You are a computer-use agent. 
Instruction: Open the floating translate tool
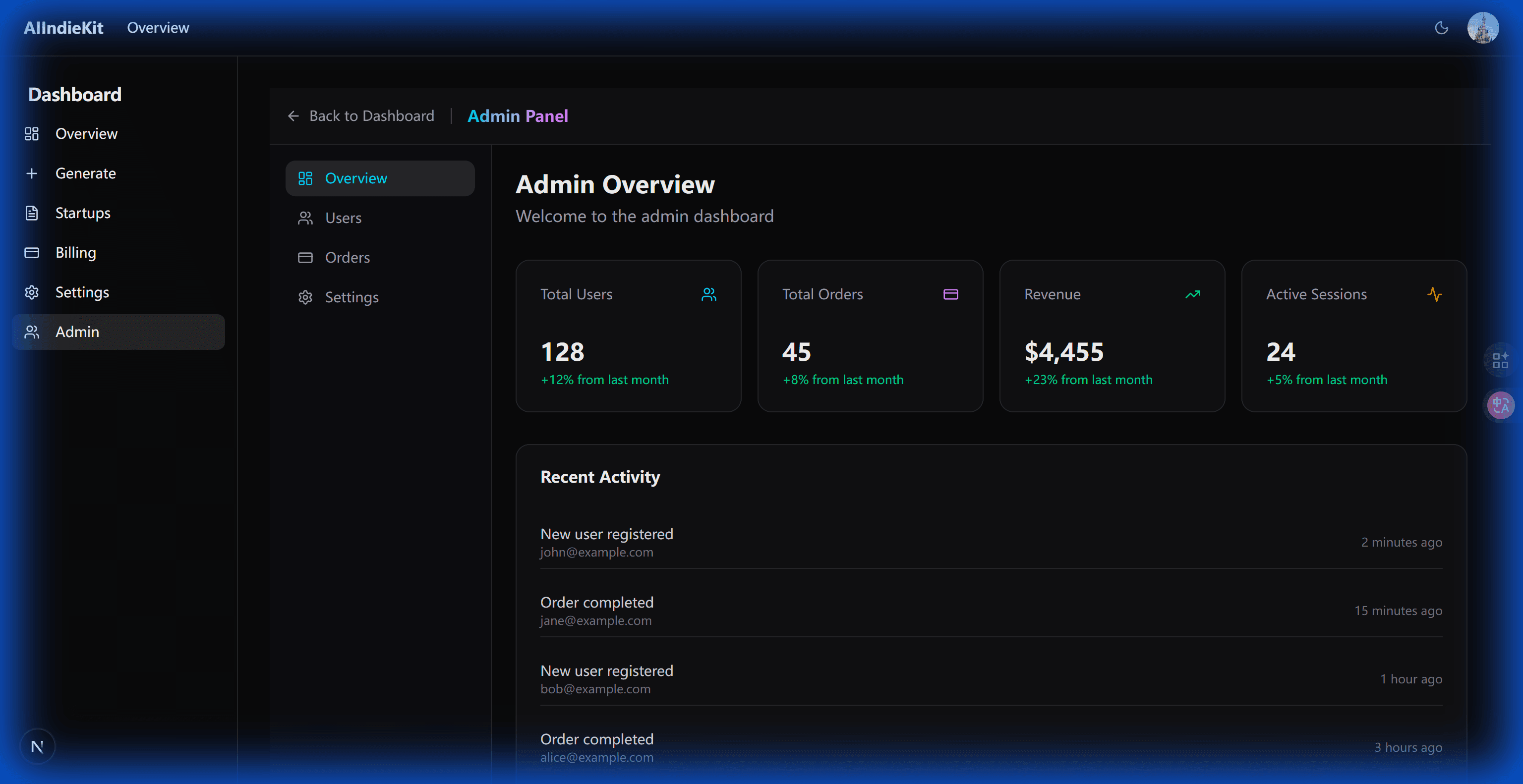tap(1501, 405)
